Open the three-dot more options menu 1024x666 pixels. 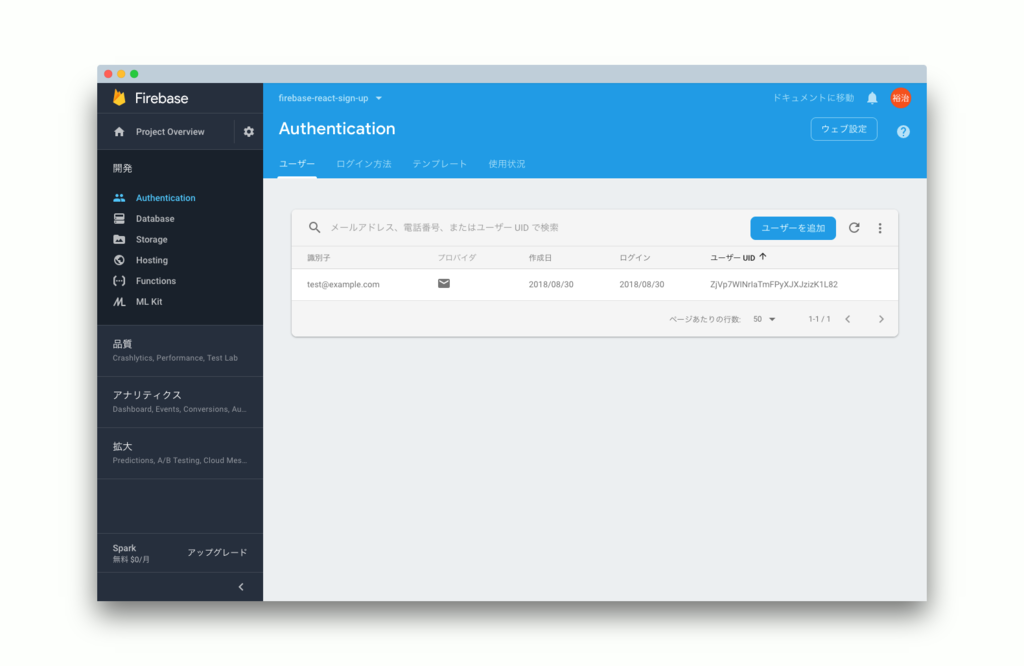click(880, 228)
